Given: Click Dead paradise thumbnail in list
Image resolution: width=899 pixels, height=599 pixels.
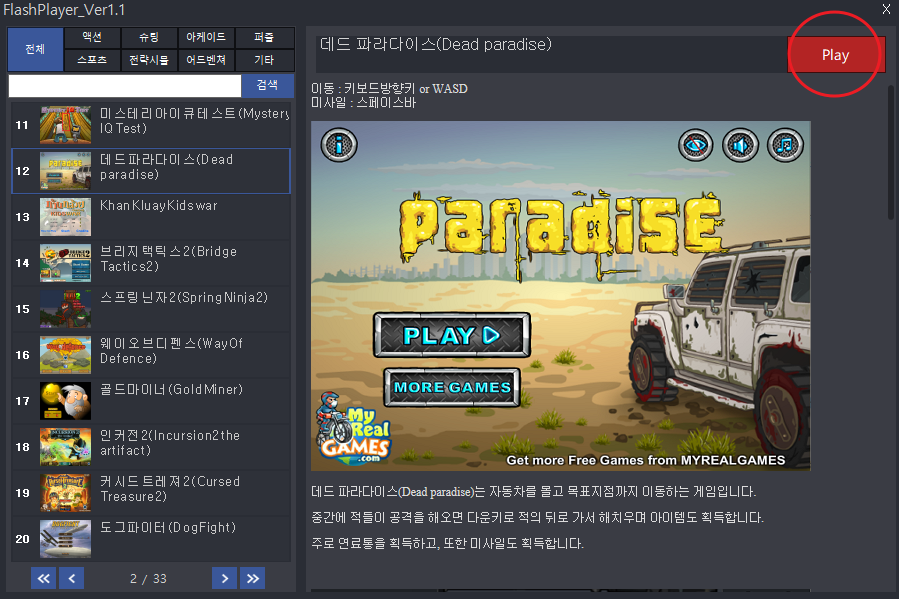Looking at the screenshot, I should pos(65,171).
